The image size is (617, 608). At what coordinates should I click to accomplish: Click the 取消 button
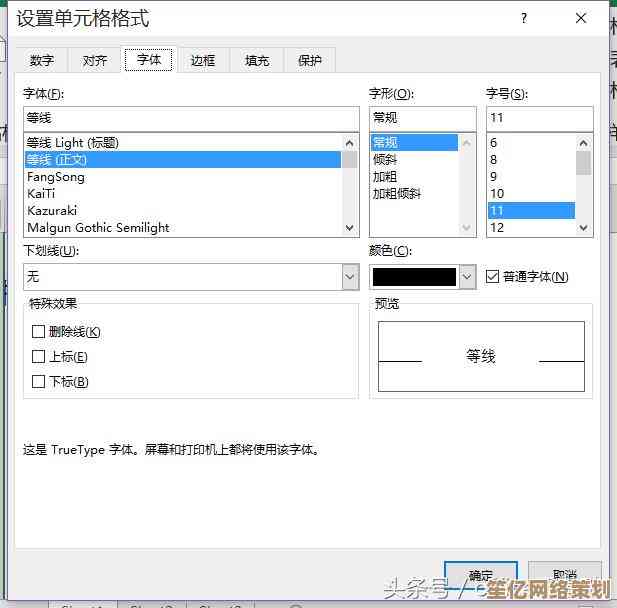[564, 575]
